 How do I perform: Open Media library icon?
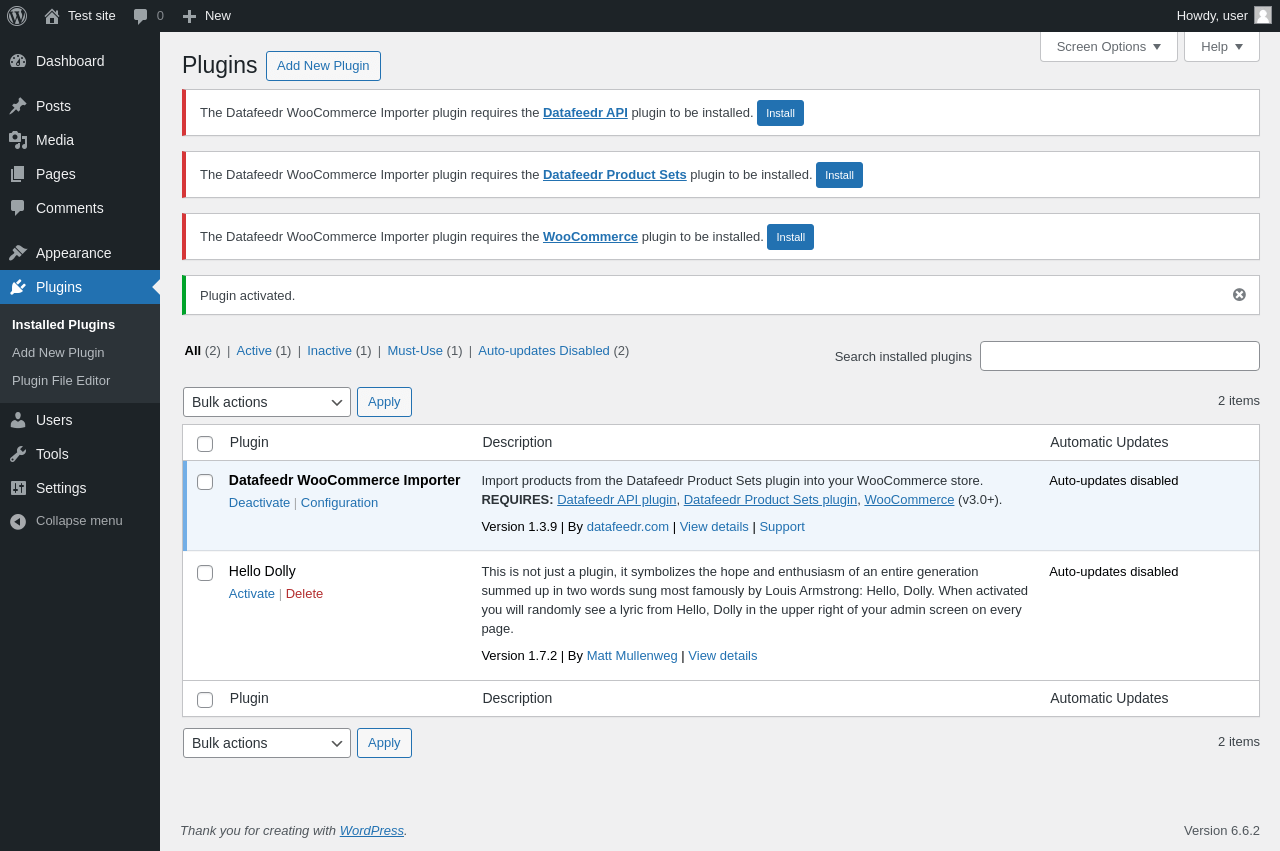click(x=18, y=140)
